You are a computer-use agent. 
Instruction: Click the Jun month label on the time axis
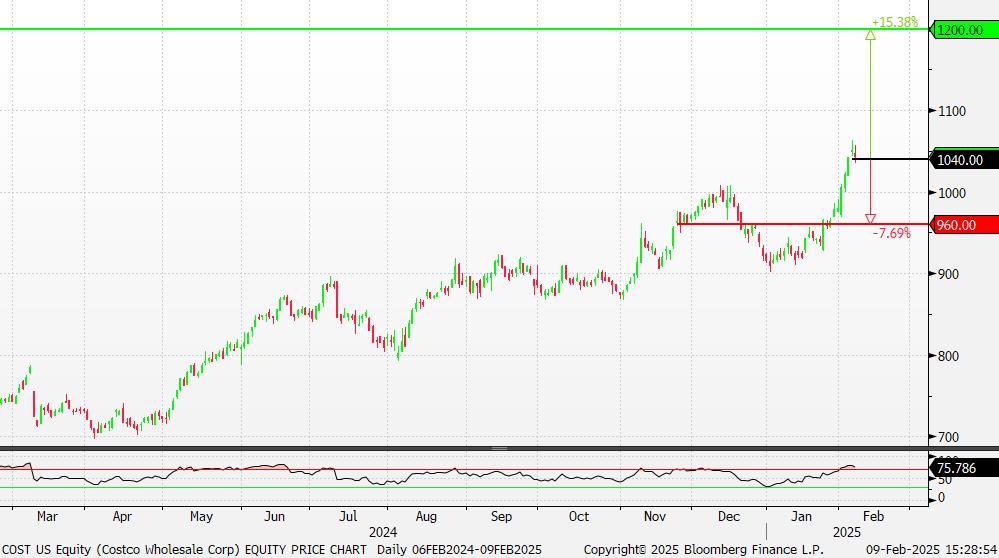tap(274, 517)
